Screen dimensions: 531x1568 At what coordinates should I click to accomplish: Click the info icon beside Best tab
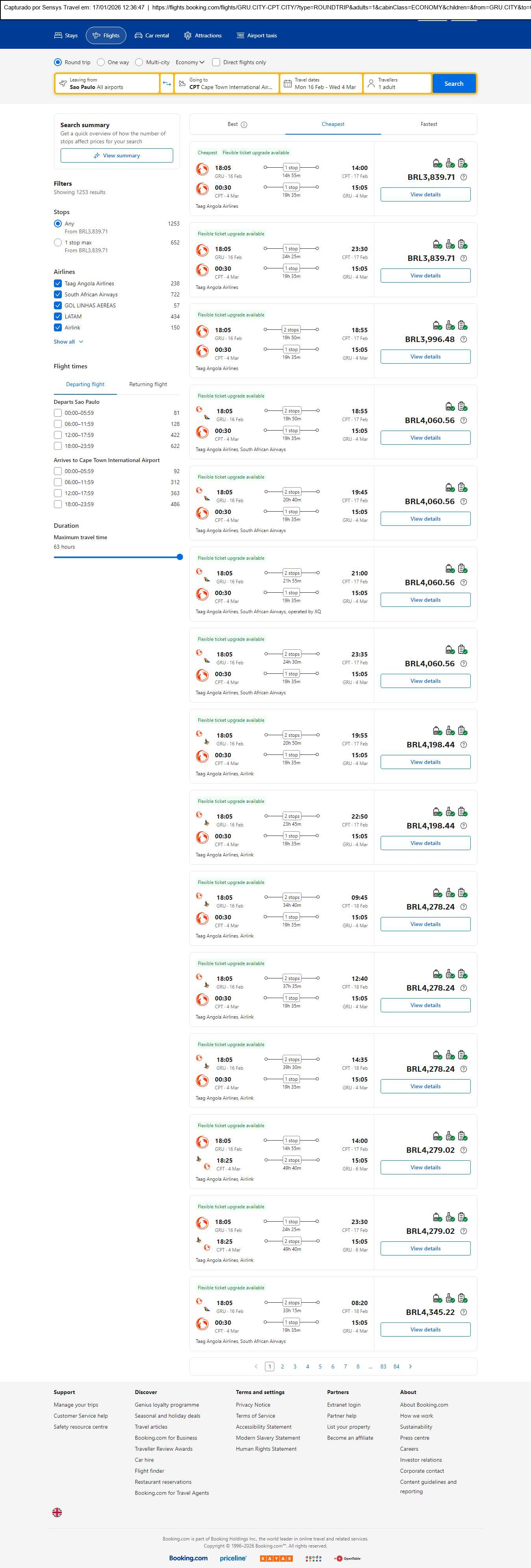(x=244, y=125)
